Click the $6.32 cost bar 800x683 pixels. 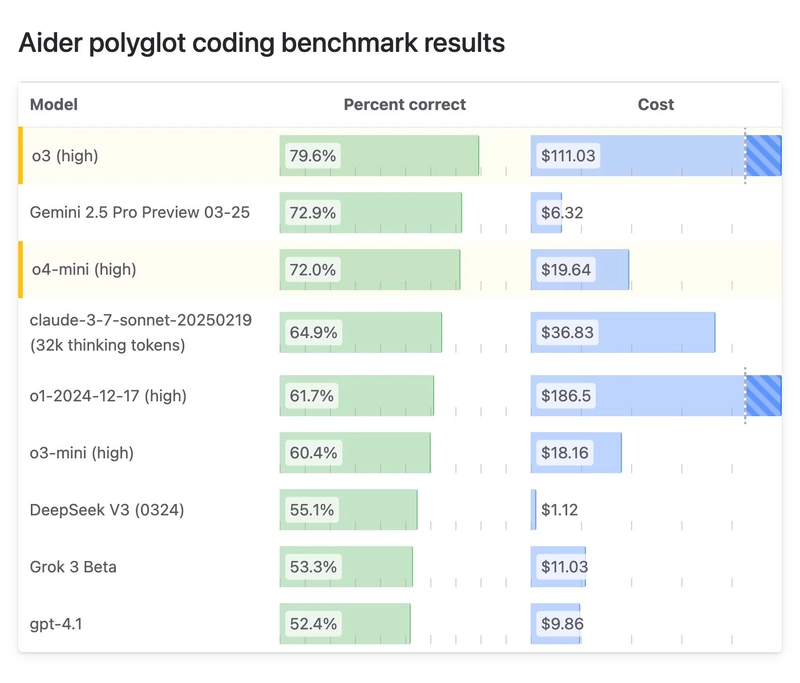coord(546,213)
